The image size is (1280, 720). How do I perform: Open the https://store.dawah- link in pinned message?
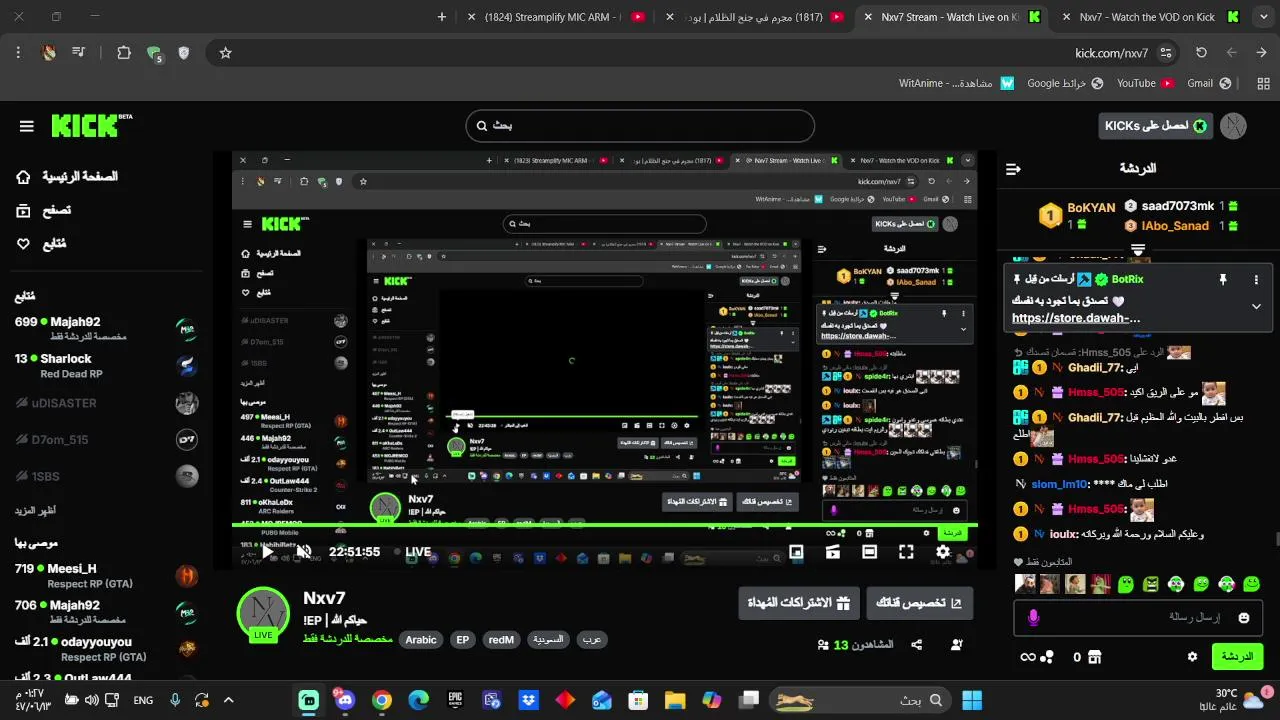click(x=1076, y=318)
